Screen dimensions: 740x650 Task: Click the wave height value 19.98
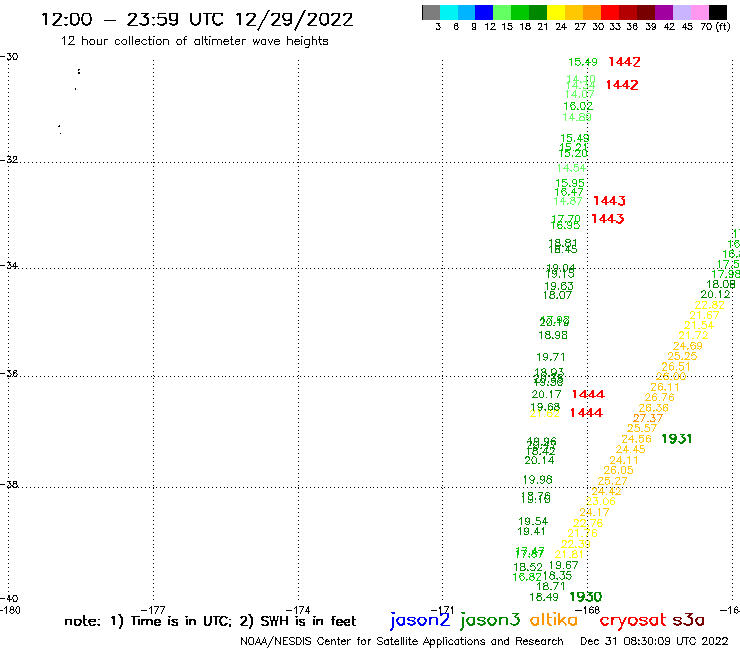tap(538, 480)
